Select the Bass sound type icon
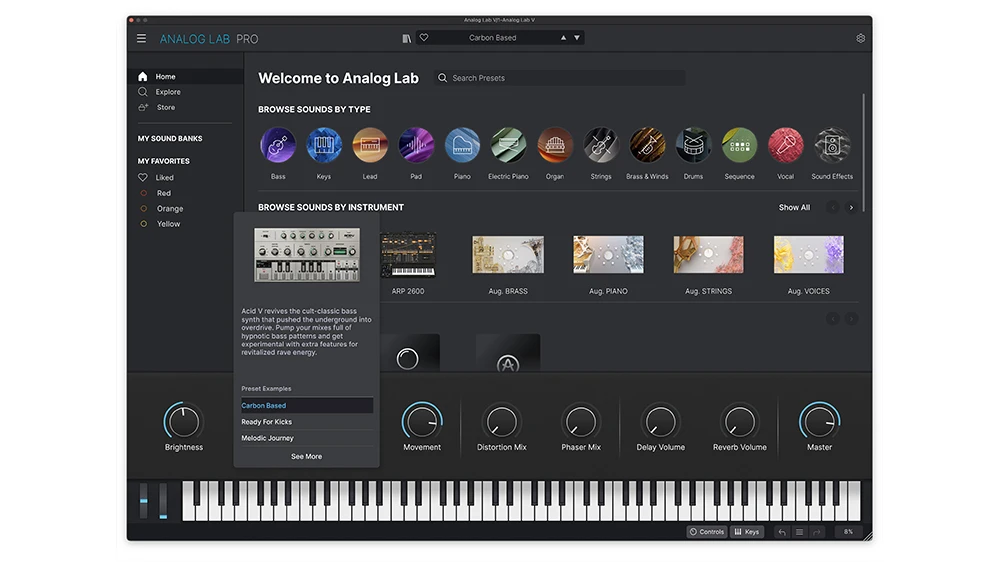The width and height of the screenshot is (1000, 562). (x=278, y=146)
